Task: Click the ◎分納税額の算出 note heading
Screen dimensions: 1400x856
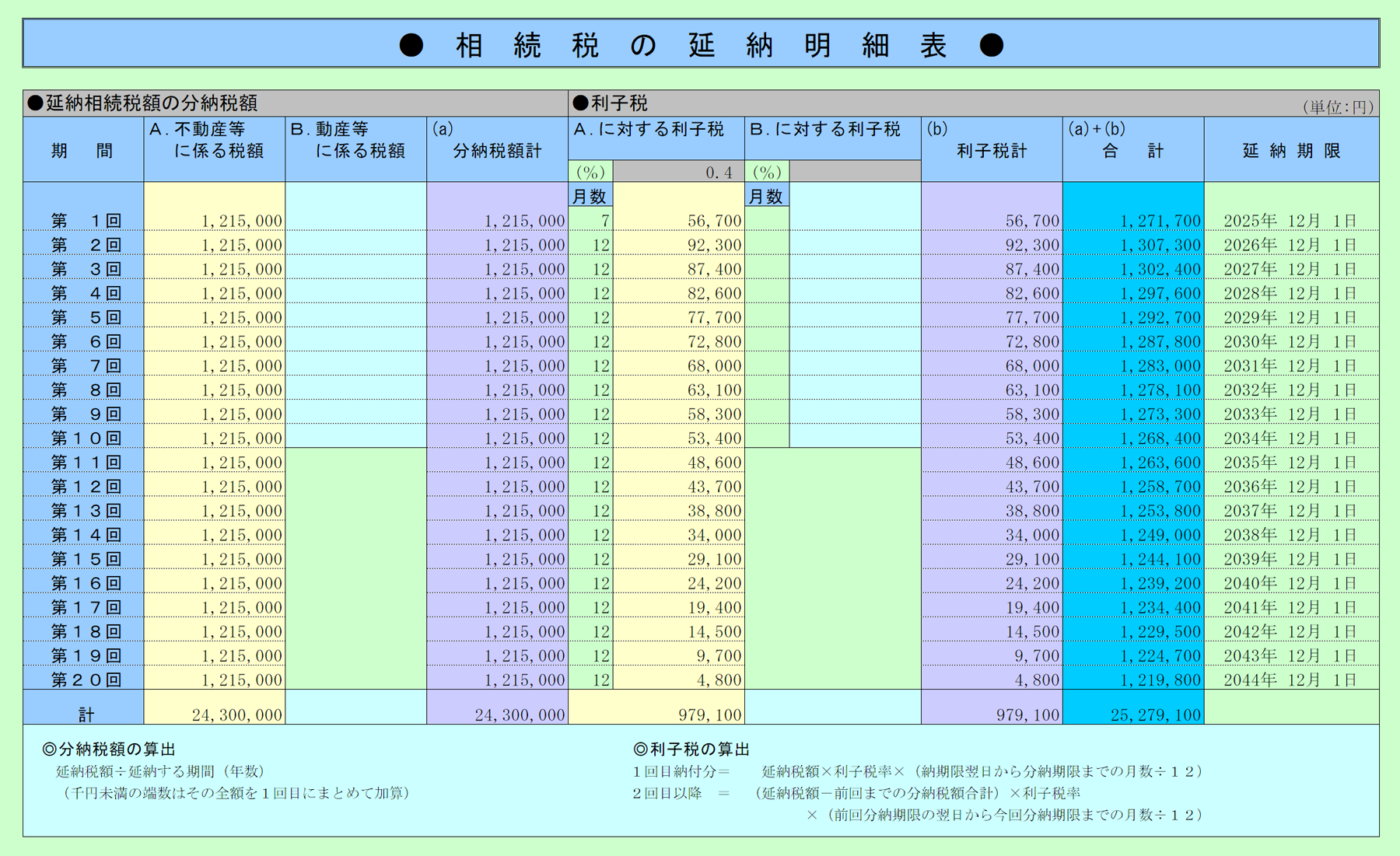Action: click(109, 749)
